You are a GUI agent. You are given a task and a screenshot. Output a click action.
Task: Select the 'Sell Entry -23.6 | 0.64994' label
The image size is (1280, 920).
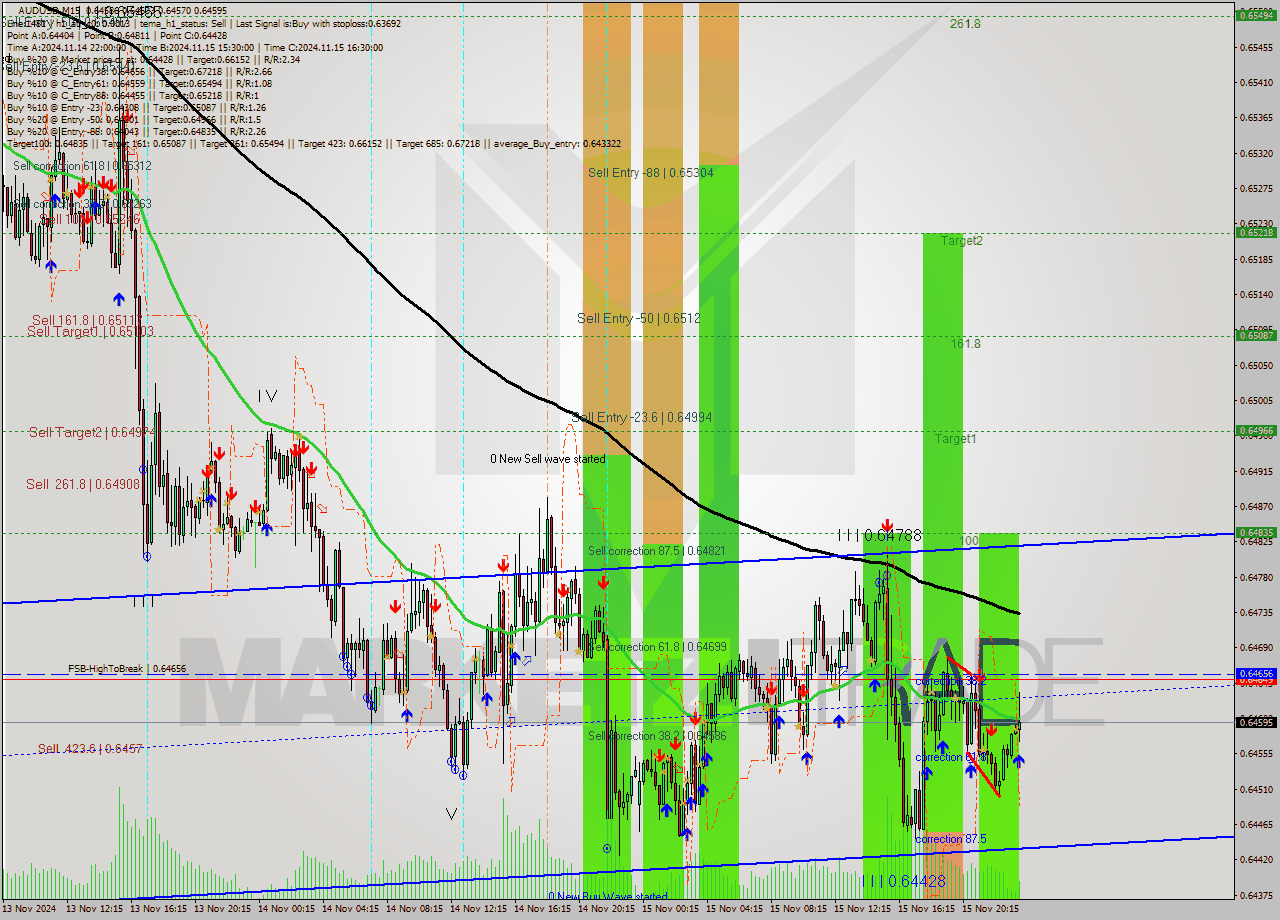pos(642,417)
